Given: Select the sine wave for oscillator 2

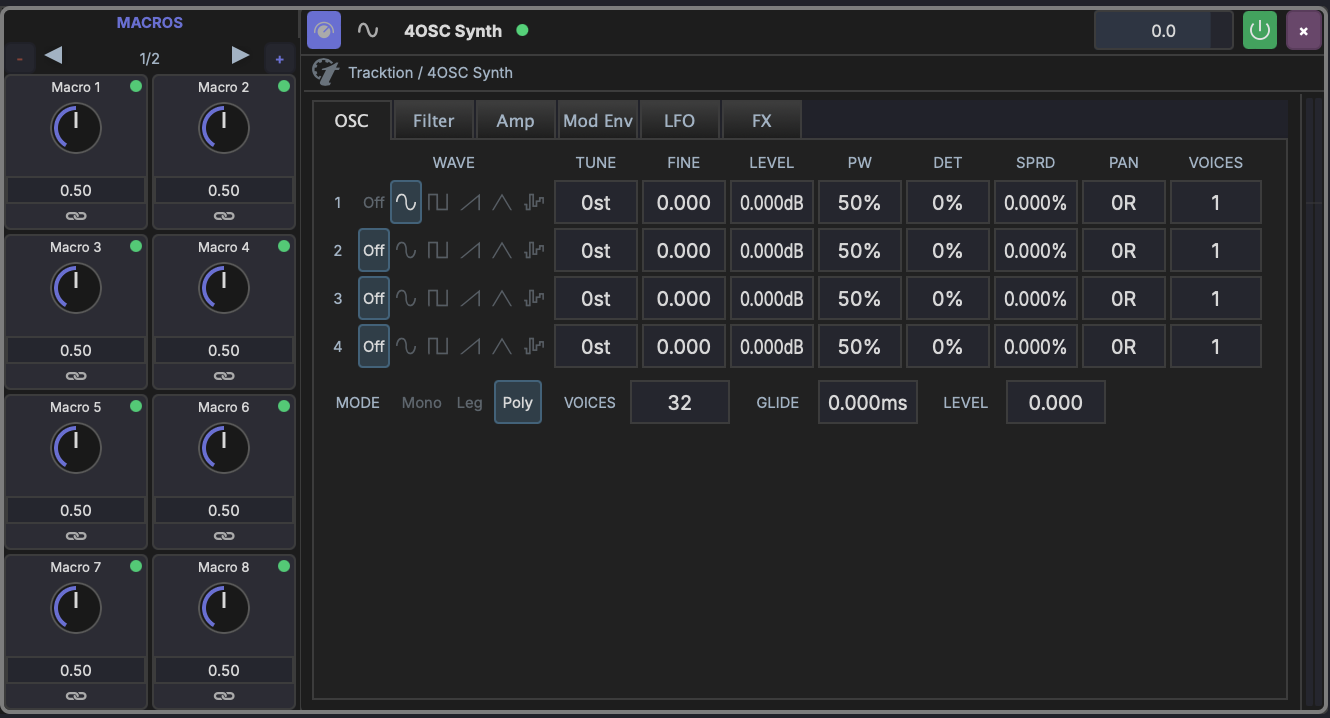Looking at the screenshot, I should pyautogui.click(x=405, y=250).
